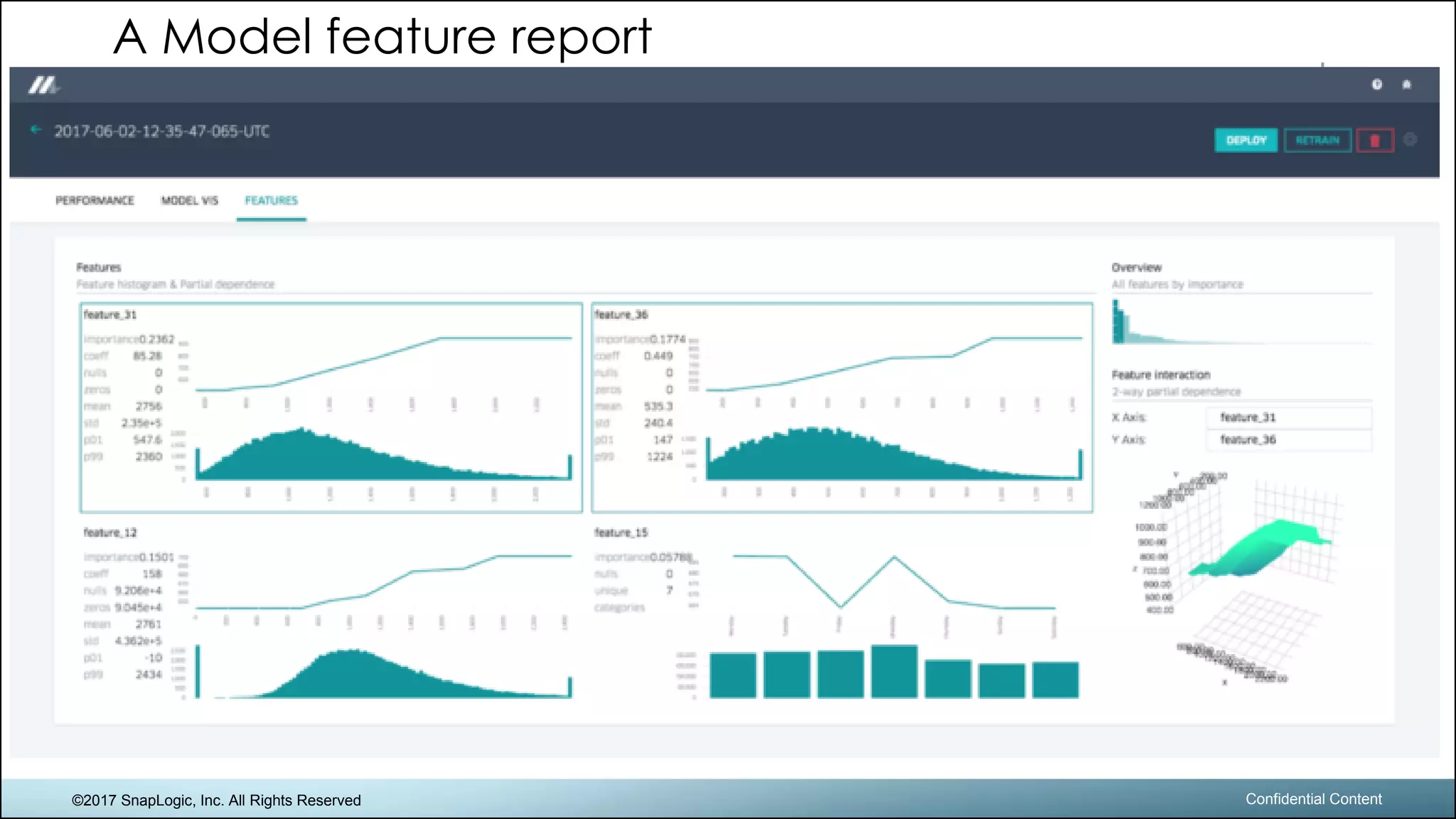Go back with the left arrow
Viewport: 1456px width, 819px height.
(36, 129)
